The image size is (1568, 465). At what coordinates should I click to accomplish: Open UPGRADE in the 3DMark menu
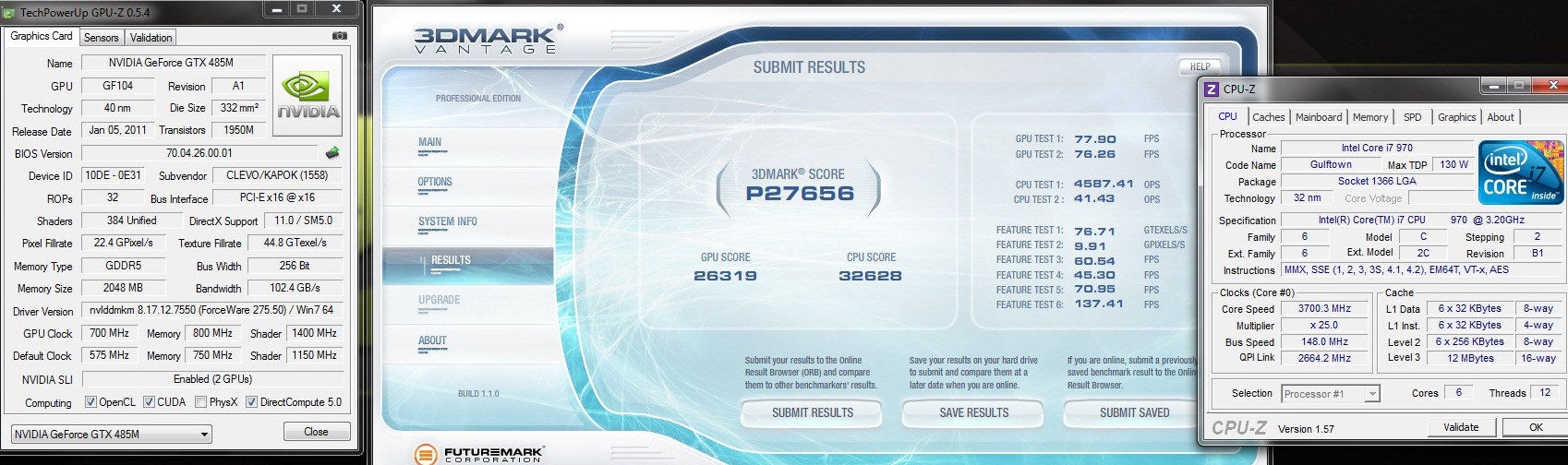click(x=439, y=300)
